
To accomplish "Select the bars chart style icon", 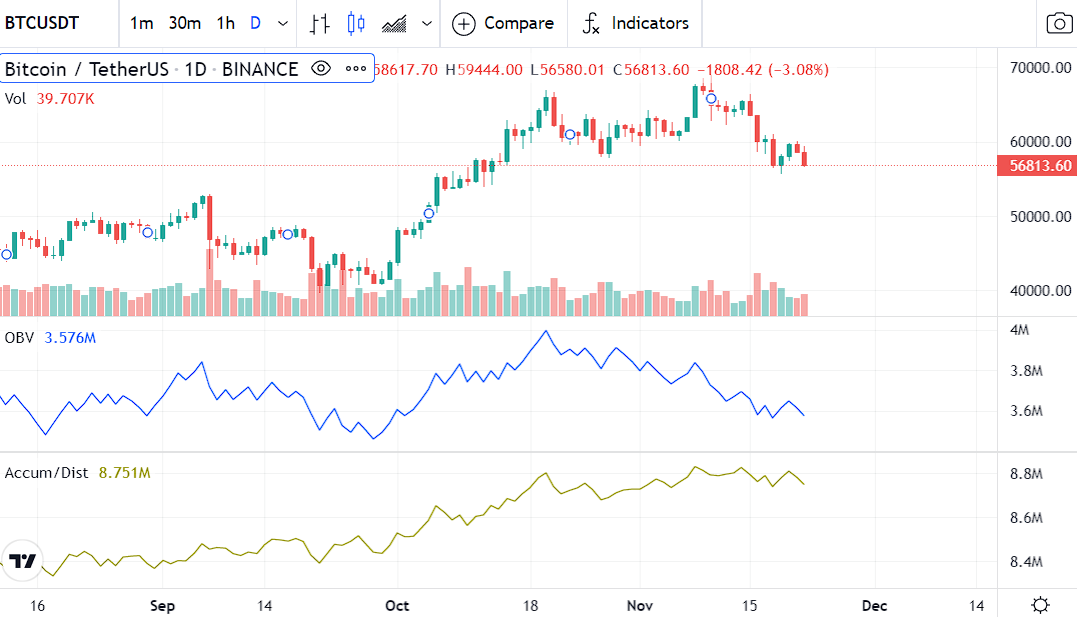I will tap(320, 23).
